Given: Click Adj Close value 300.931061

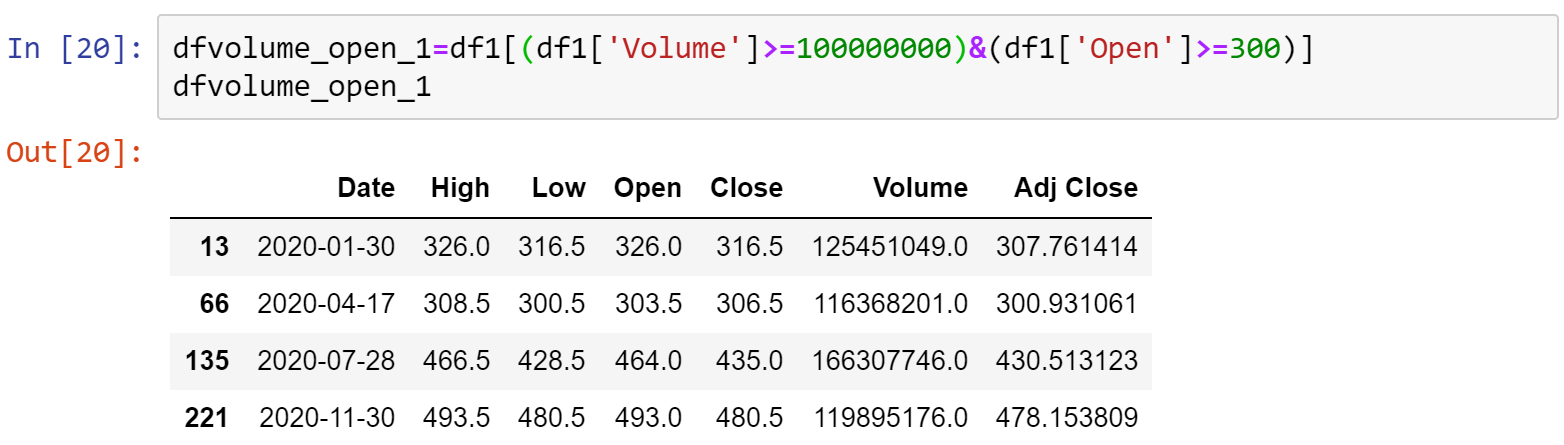Looking at the screenshot, I should click(1067, 303).
